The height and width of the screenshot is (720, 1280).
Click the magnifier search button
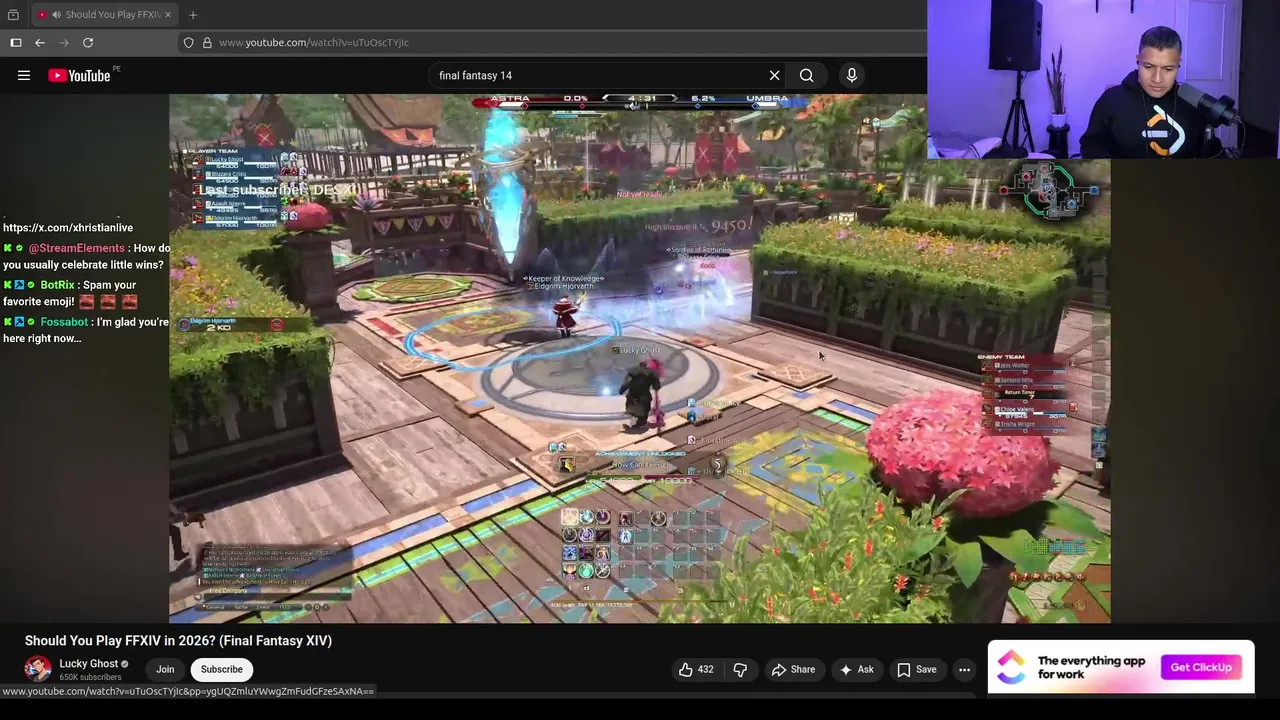[x=806, y=75]
